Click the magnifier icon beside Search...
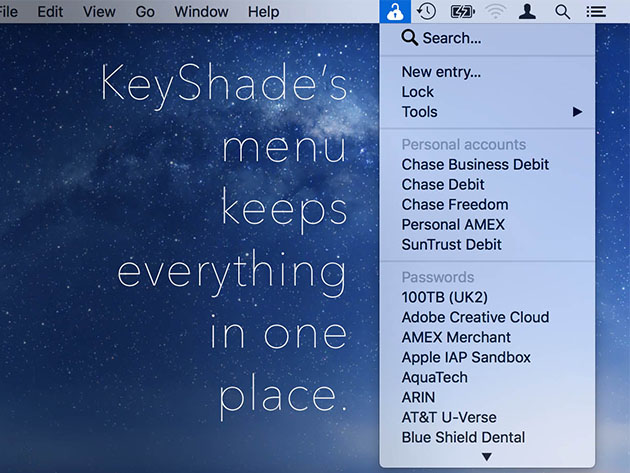630x473 pixels. click(409, 38)
